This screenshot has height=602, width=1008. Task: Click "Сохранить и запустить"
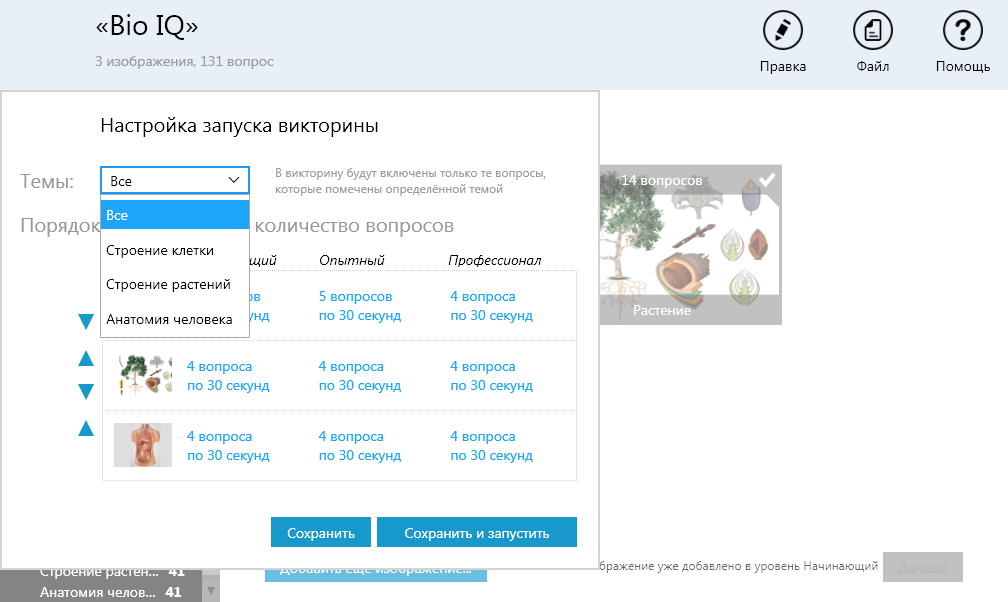point(476,531)
